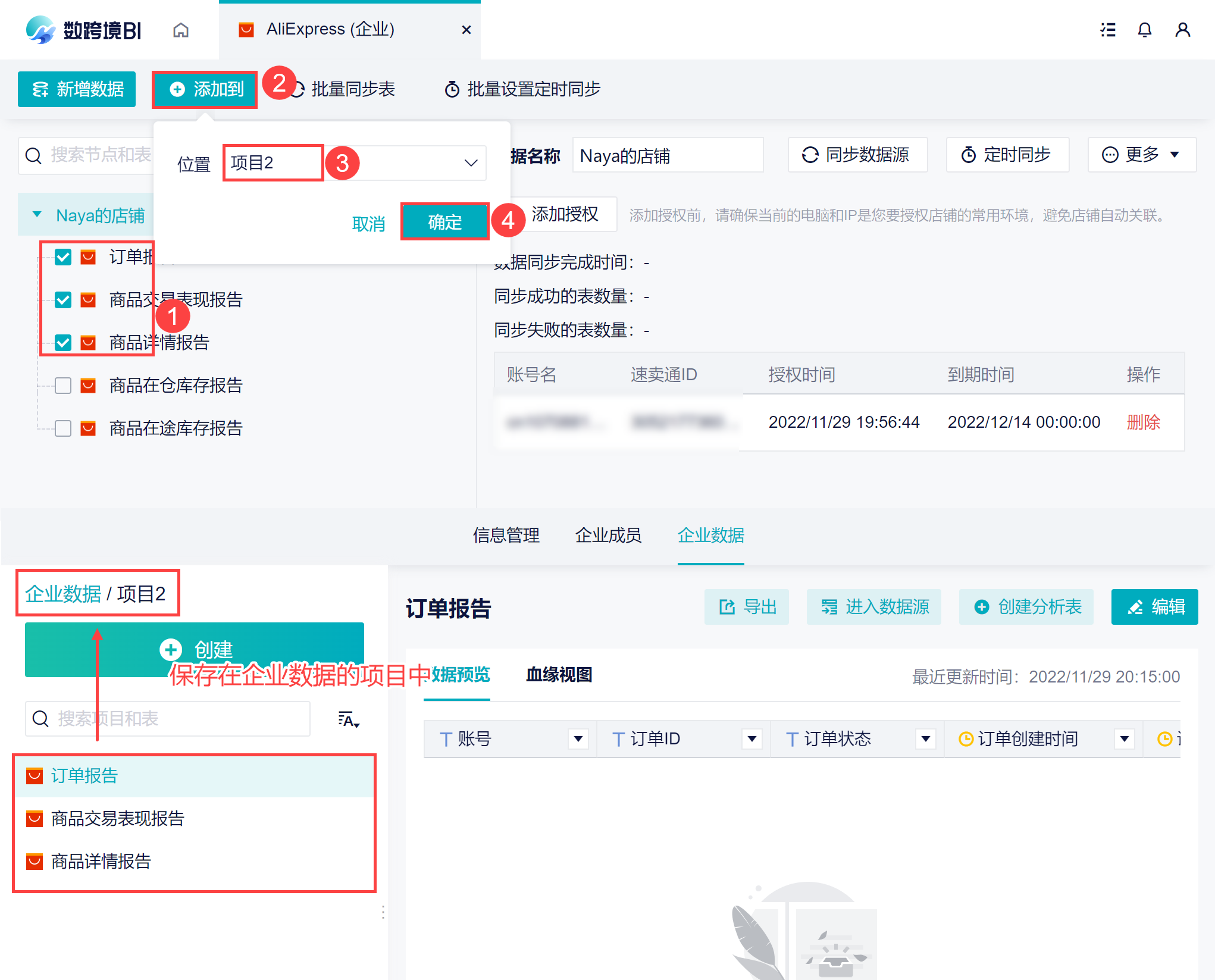Click 删除 in the authorization row
Image resolution: width=1215 pixels, height=980 pixels.
point(1143,422)
